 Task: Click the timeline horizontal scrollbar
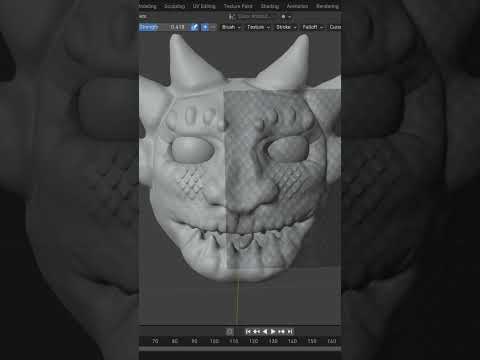(240, 349)
